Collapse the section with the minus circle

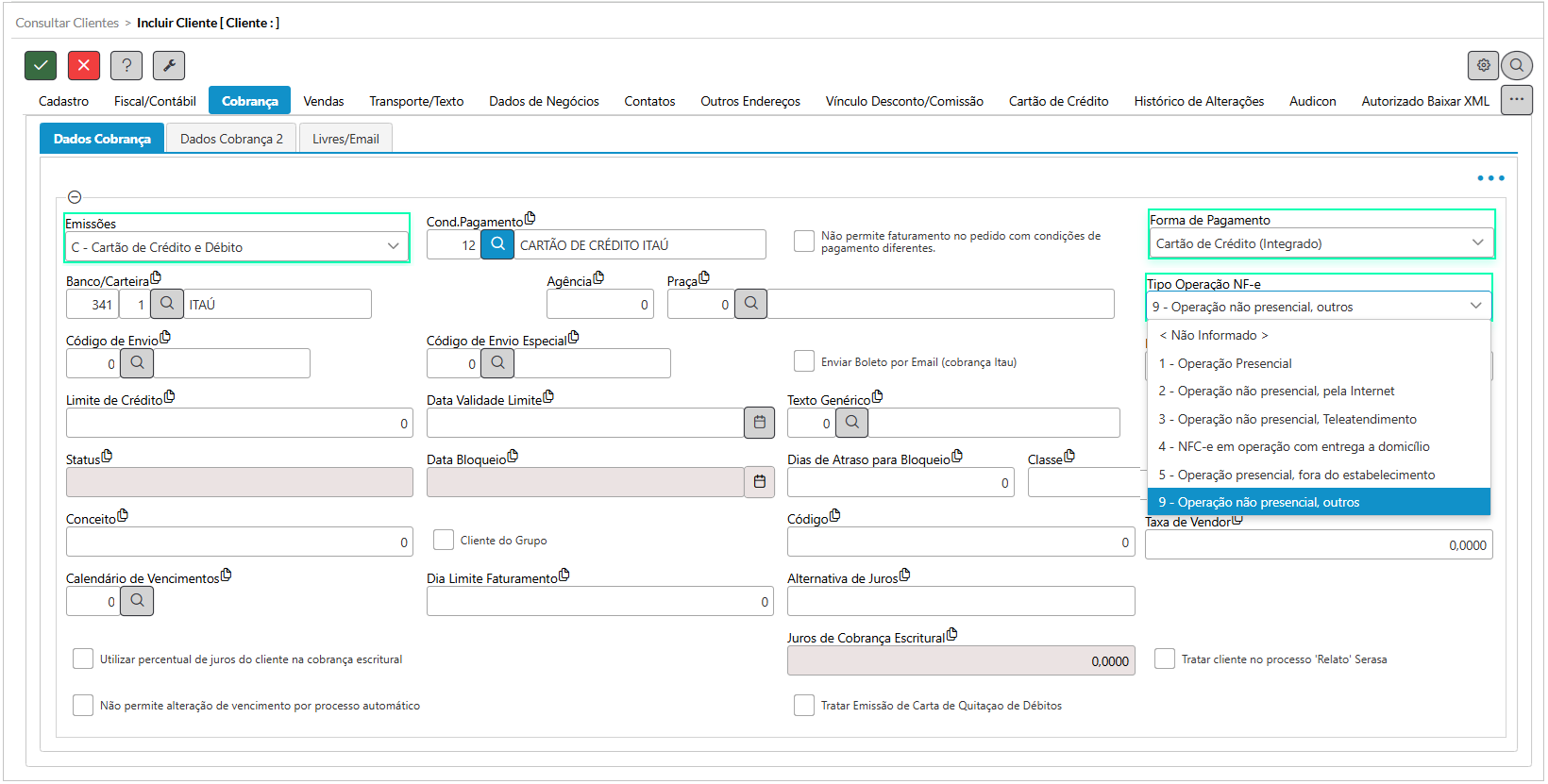(75, 197)
